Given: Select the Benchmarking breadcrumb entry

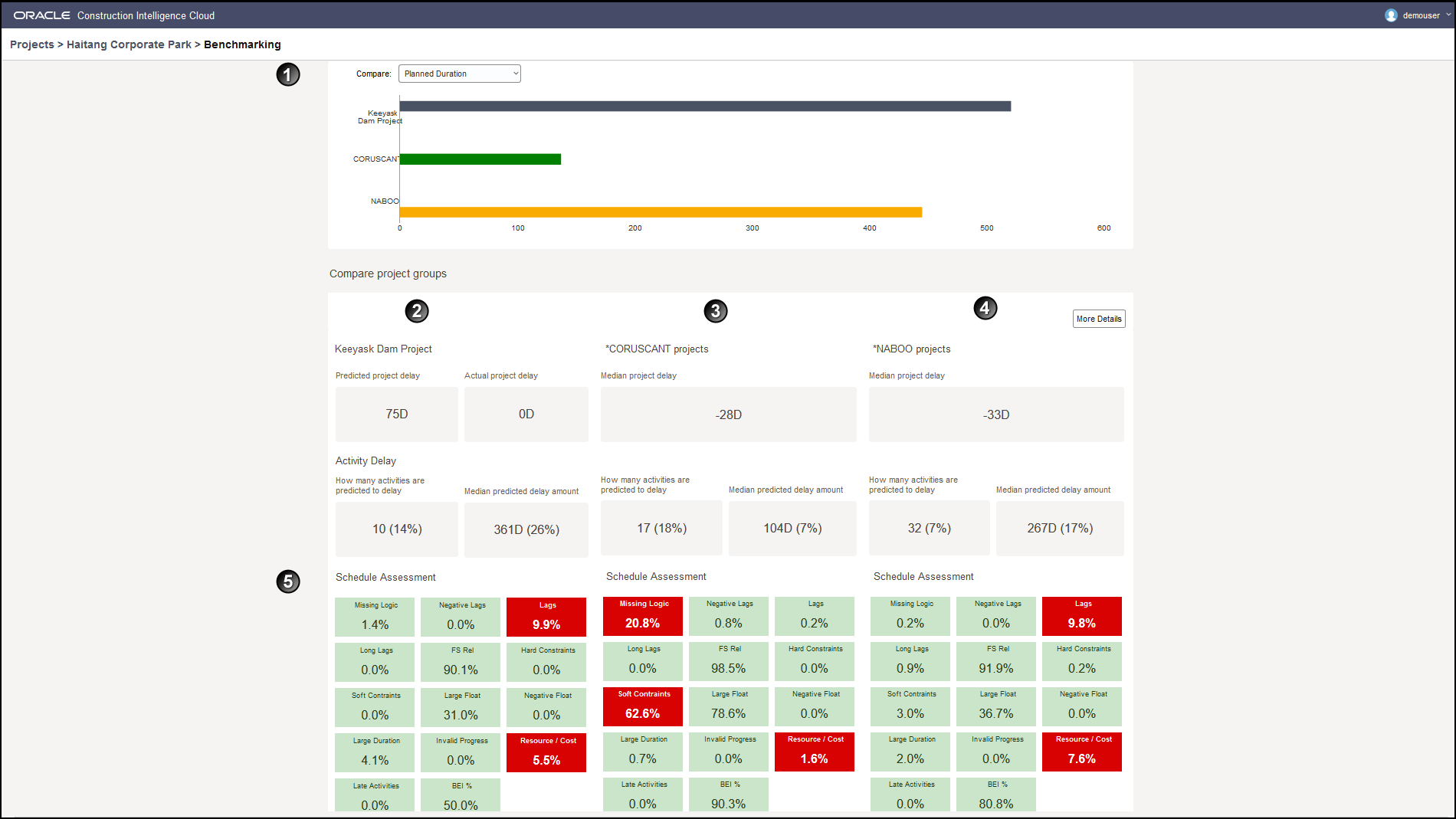Looking at the screenshot, I should tap(242, 44).
